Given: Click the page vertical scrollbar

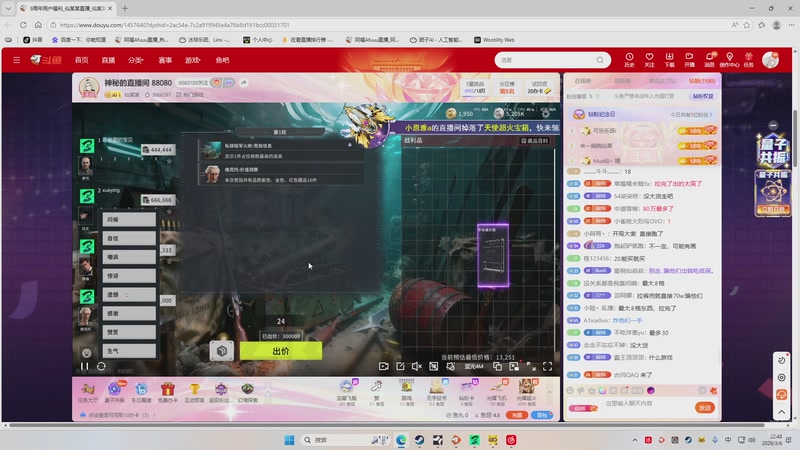Looking at the screenshot, I should [796, 138].
